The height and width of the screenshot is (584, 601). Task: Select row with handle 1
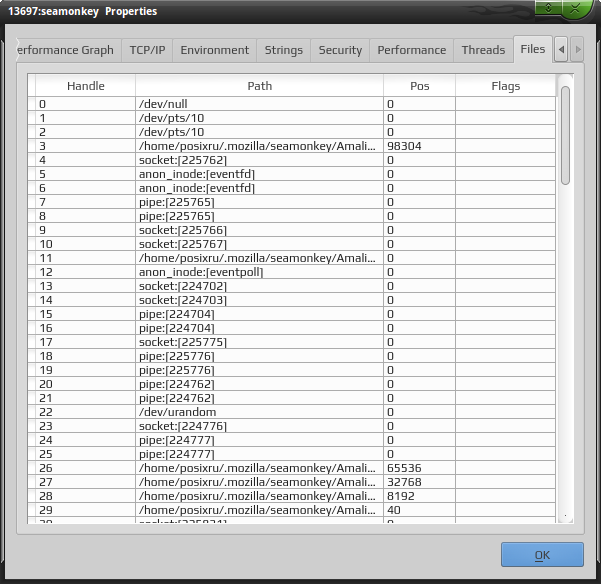coord(291,118)
